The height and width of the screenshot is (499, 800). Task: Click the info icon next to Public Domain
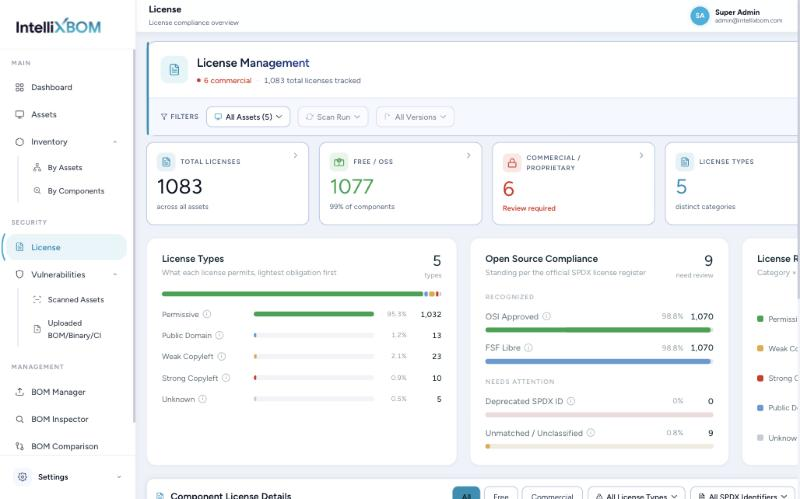click(219, 335)
